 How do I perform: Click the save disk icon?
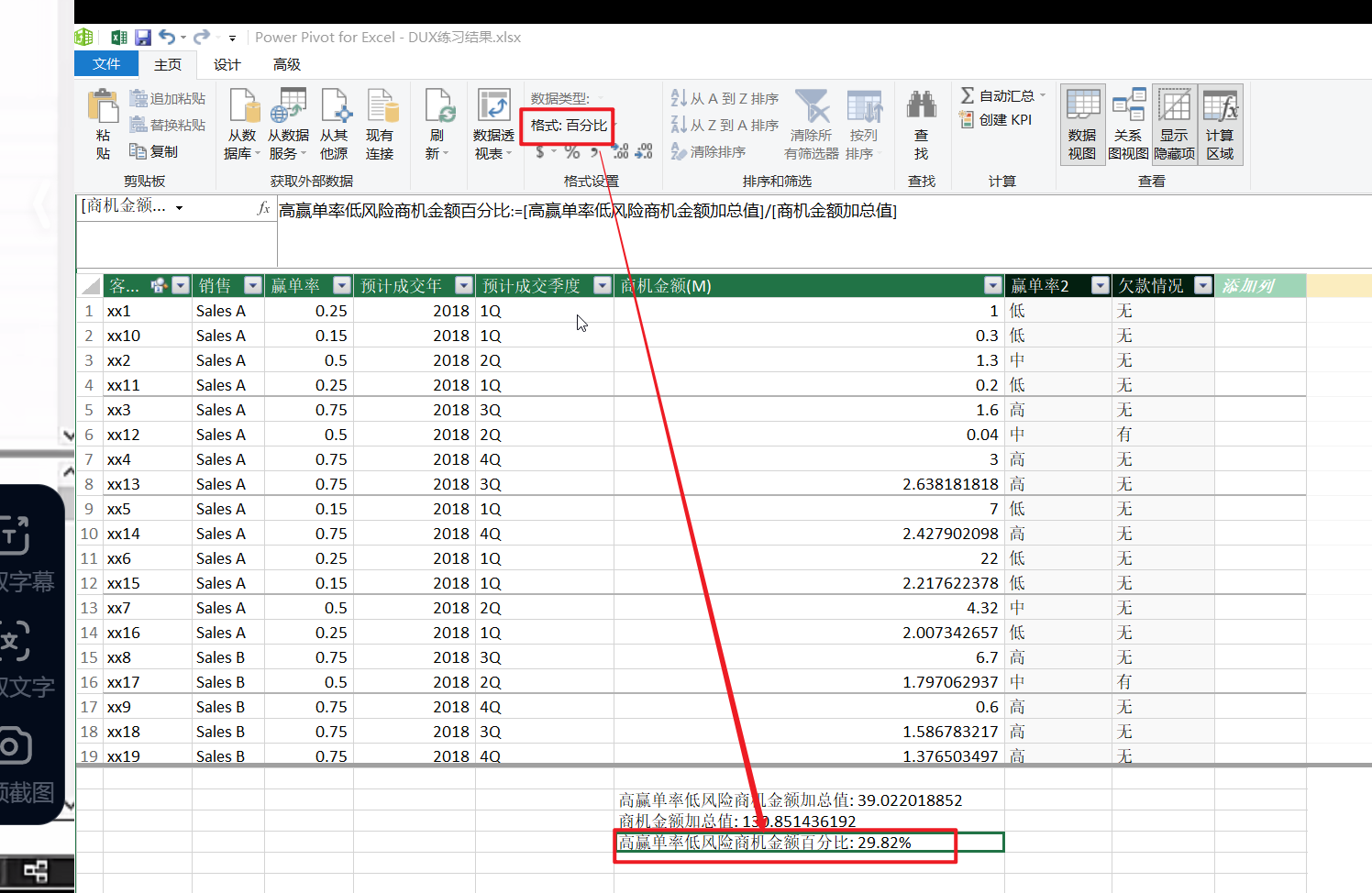coord(142,38)
